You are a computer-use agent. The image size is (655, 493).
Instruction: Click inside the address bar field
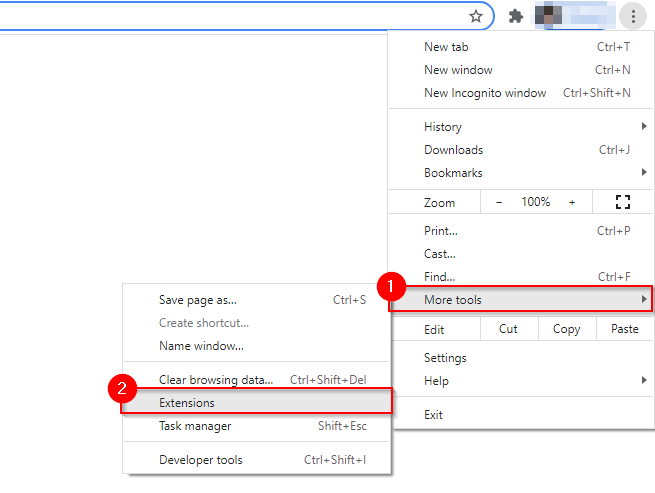coord(230,16)
